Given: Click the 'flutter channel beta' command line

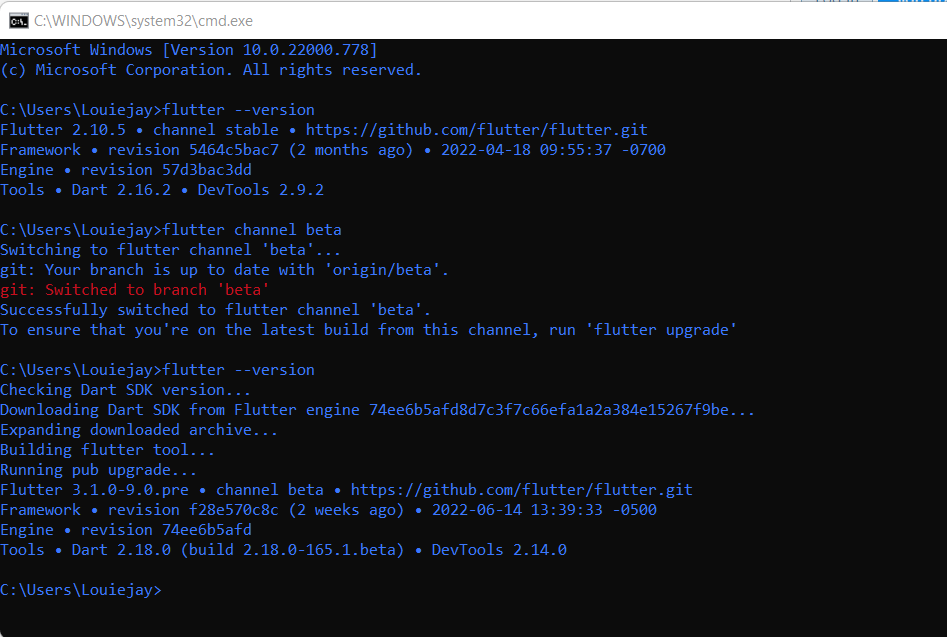Looking at the screenshot, I should point(171,229).
